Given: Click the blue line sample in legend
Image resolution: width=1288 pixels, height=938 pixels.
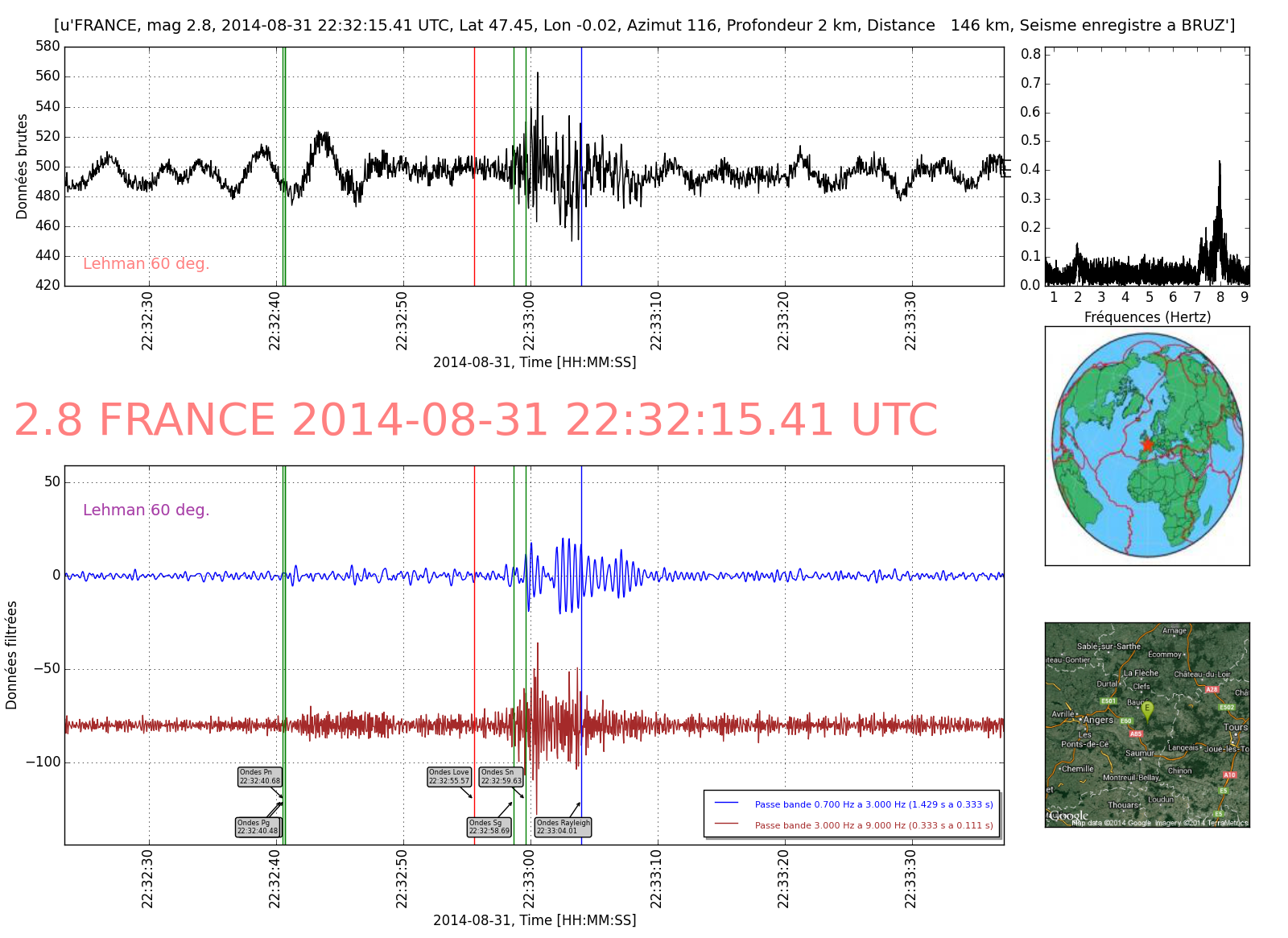Looking at the screenshot, I should 726,804.
